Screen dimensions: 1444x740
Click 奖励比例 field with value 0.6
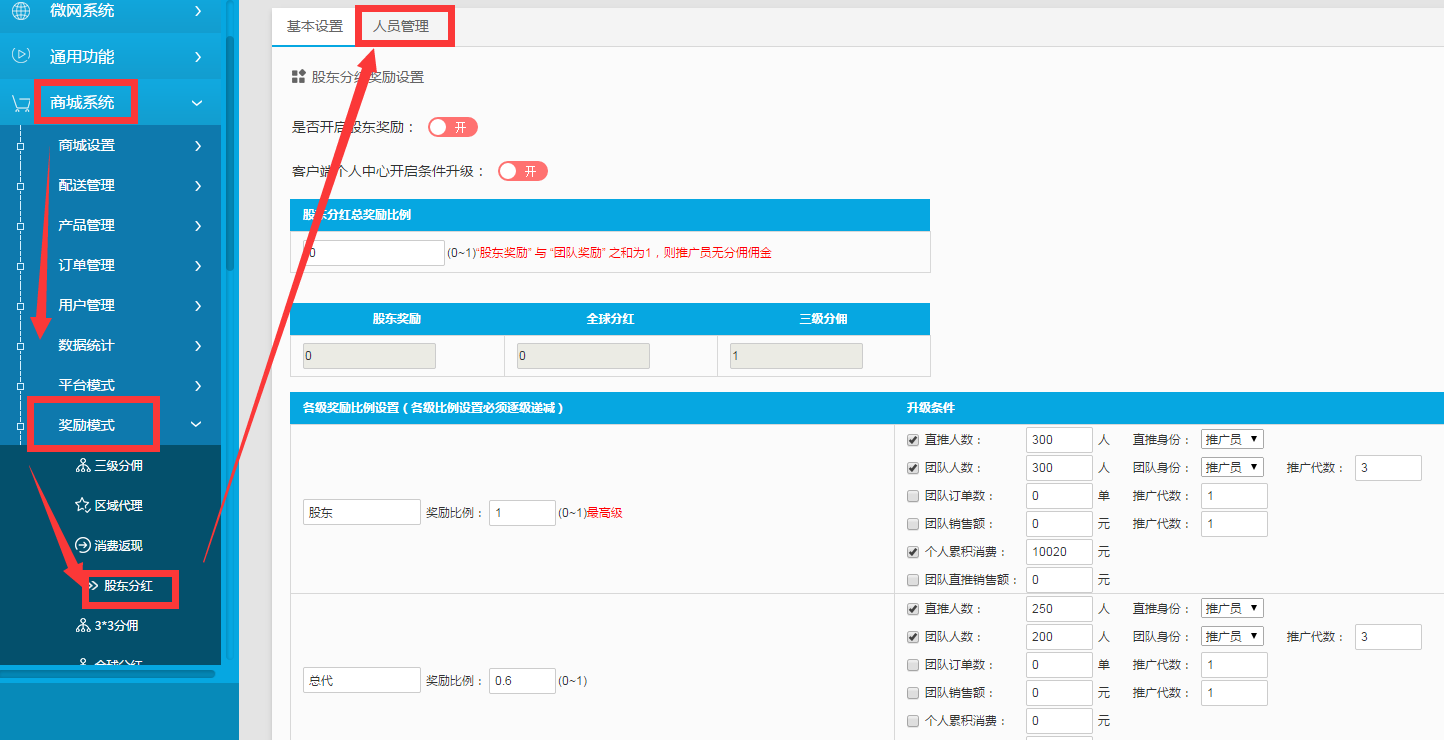click(x=522, y=680)
